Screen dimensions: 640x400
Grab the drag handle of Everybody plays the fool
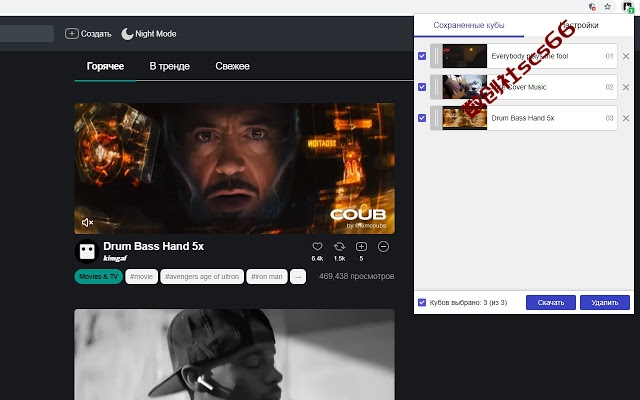[x=436, y=56]
